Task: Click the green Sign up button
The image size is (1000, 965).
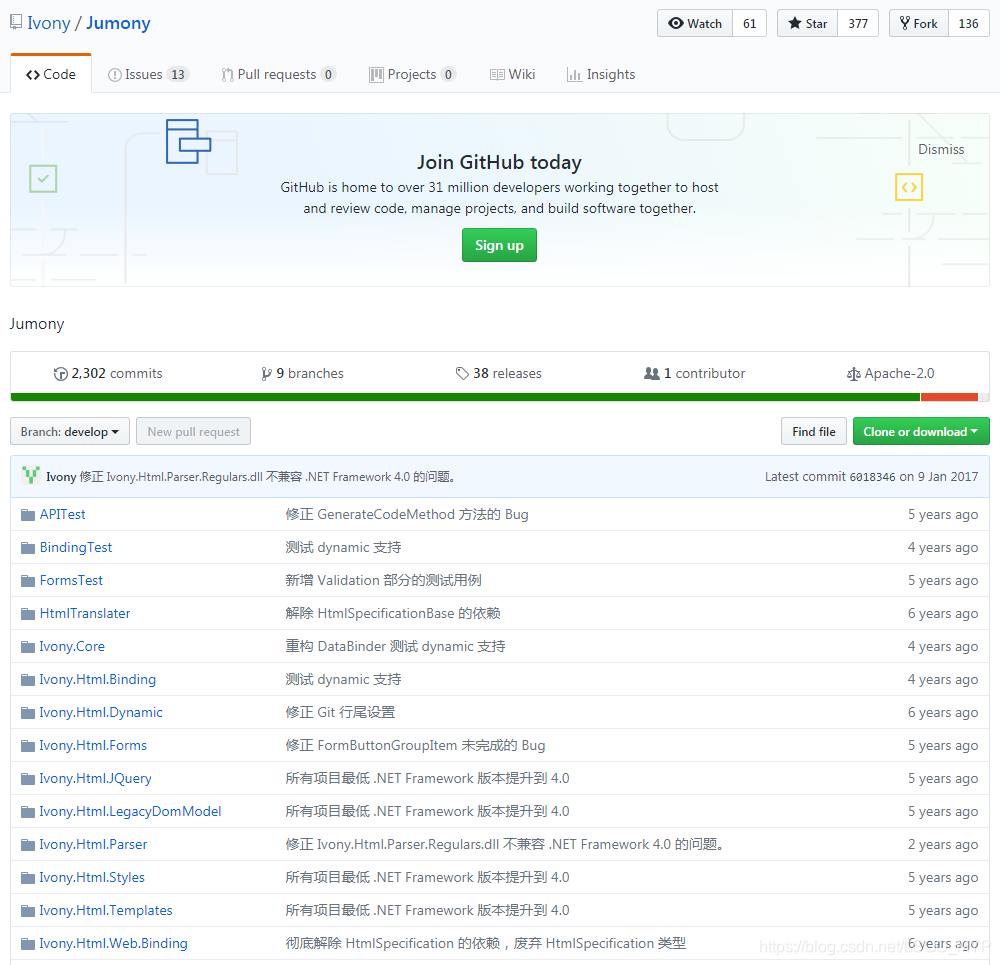Action: 499,245
